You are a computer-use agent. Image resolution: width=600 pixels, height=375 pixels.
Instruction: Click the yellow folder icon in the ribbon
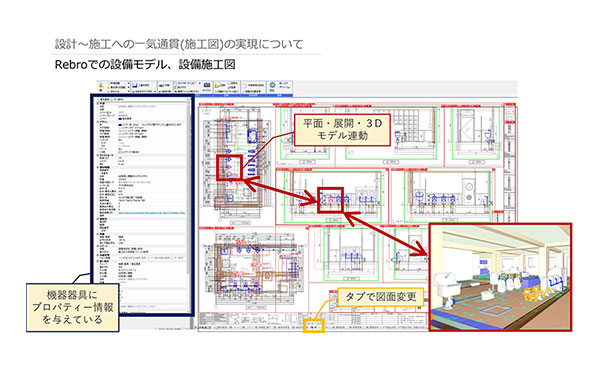217,86
